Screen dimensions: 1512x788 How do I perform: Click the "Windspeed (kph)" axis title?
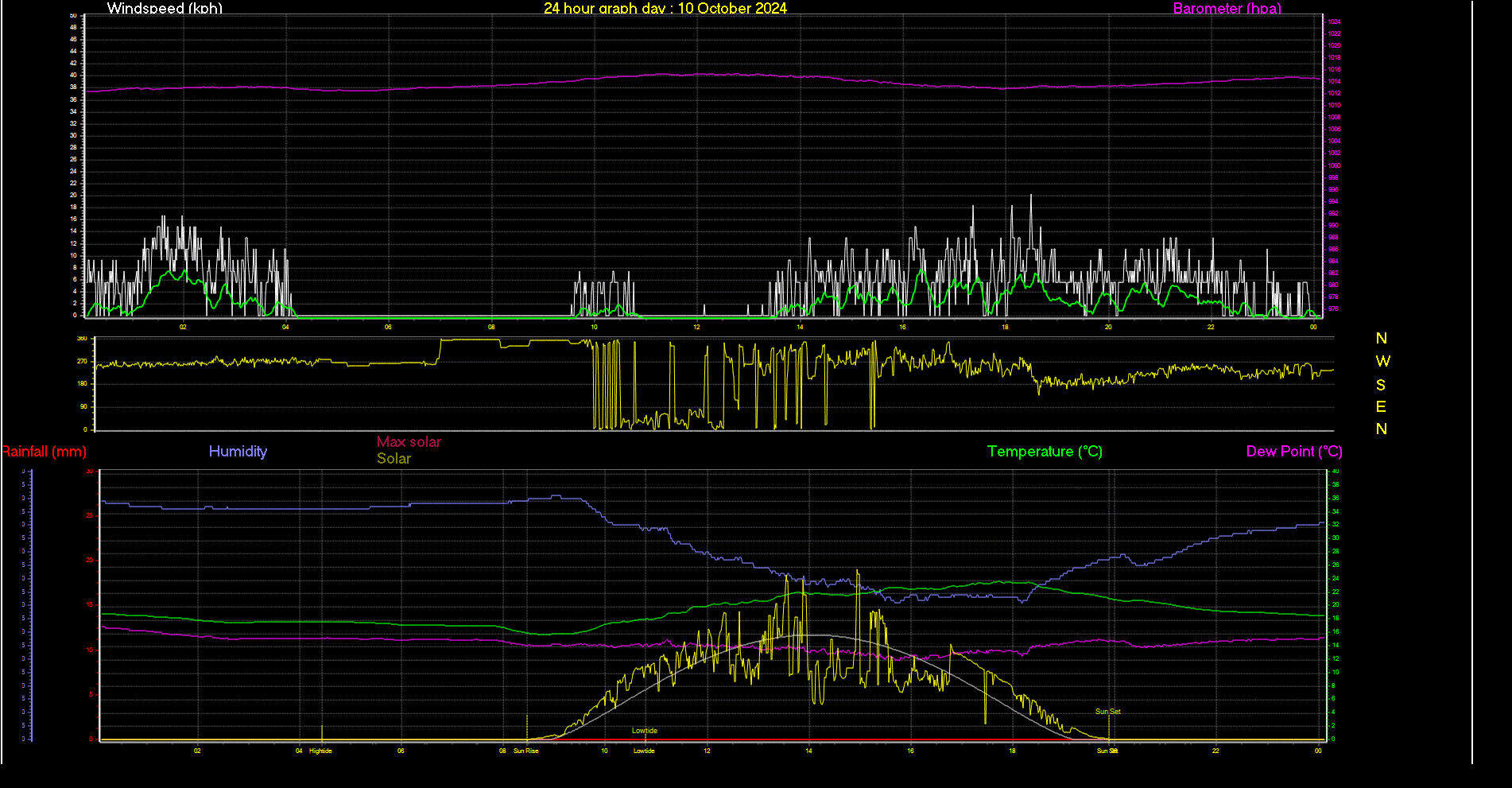pos(165,8)
